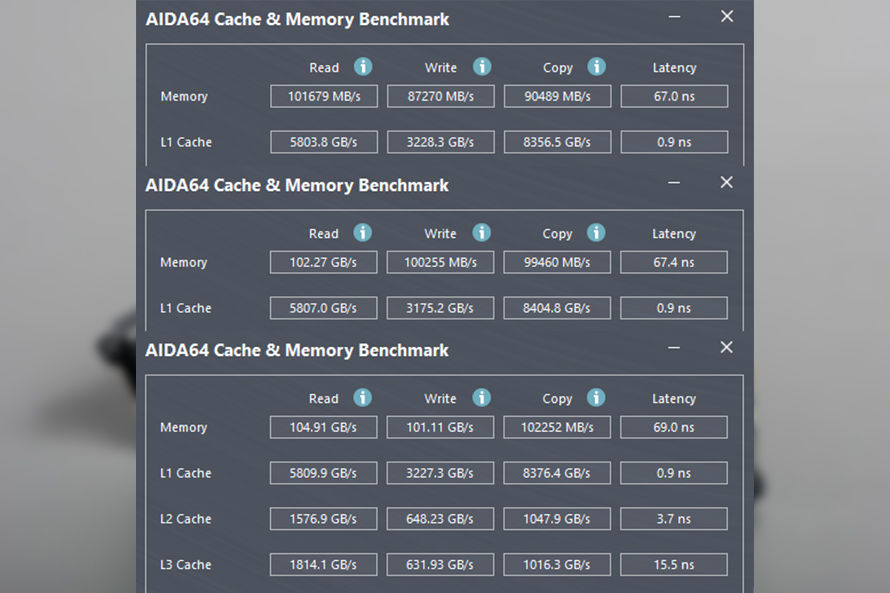Select L1 Cache read value 5807.0 GB/s

point(324,308)
